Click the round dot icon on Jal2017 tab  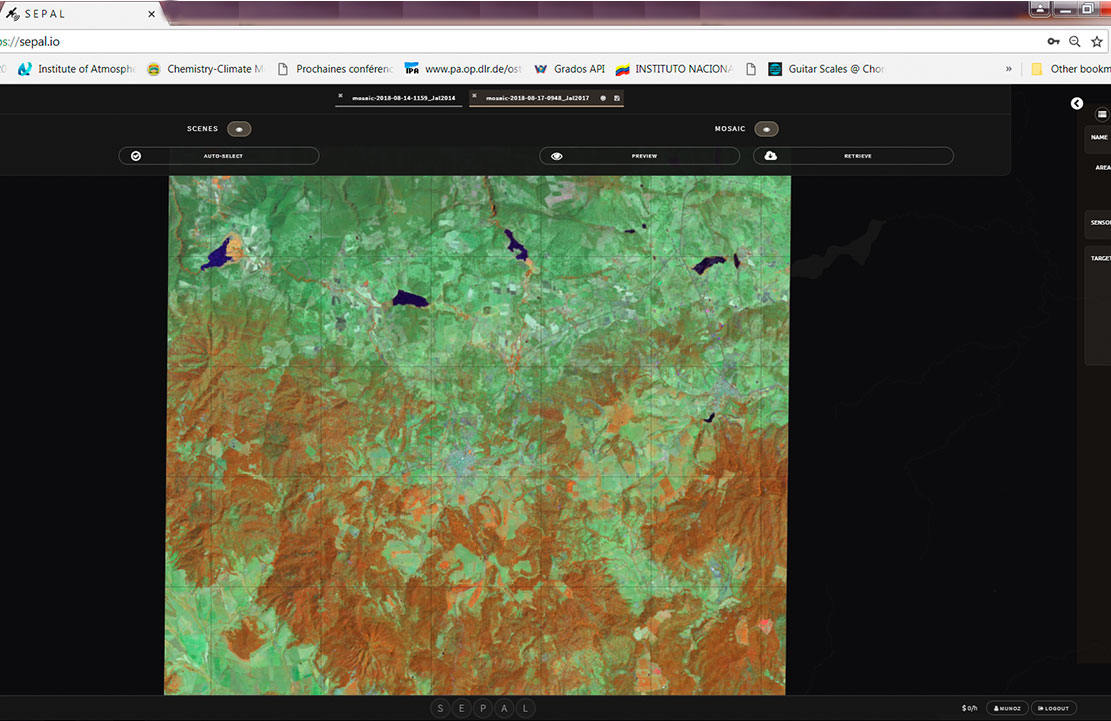pyautogui.click(x=603, y=98)
